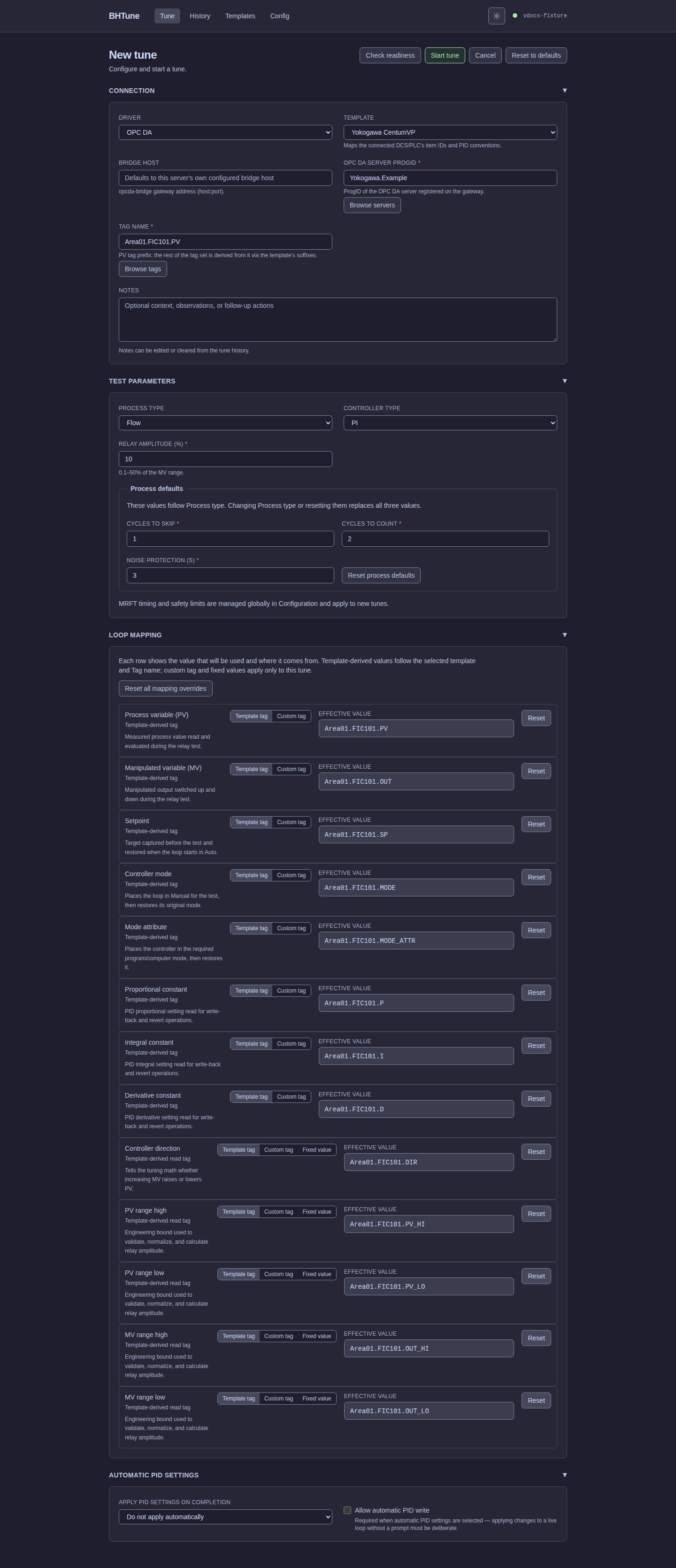This screenshot has width=676, height=1568.
Task: Collapse the Loop Mapping section arrow
Action: pos(565,635)
